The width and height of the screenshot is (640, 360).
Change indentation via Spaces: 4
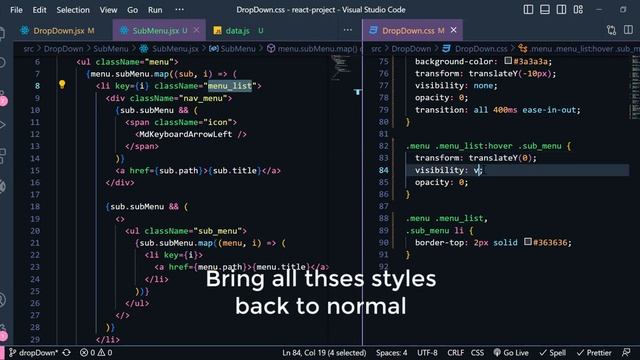click(x=391, y=353)
